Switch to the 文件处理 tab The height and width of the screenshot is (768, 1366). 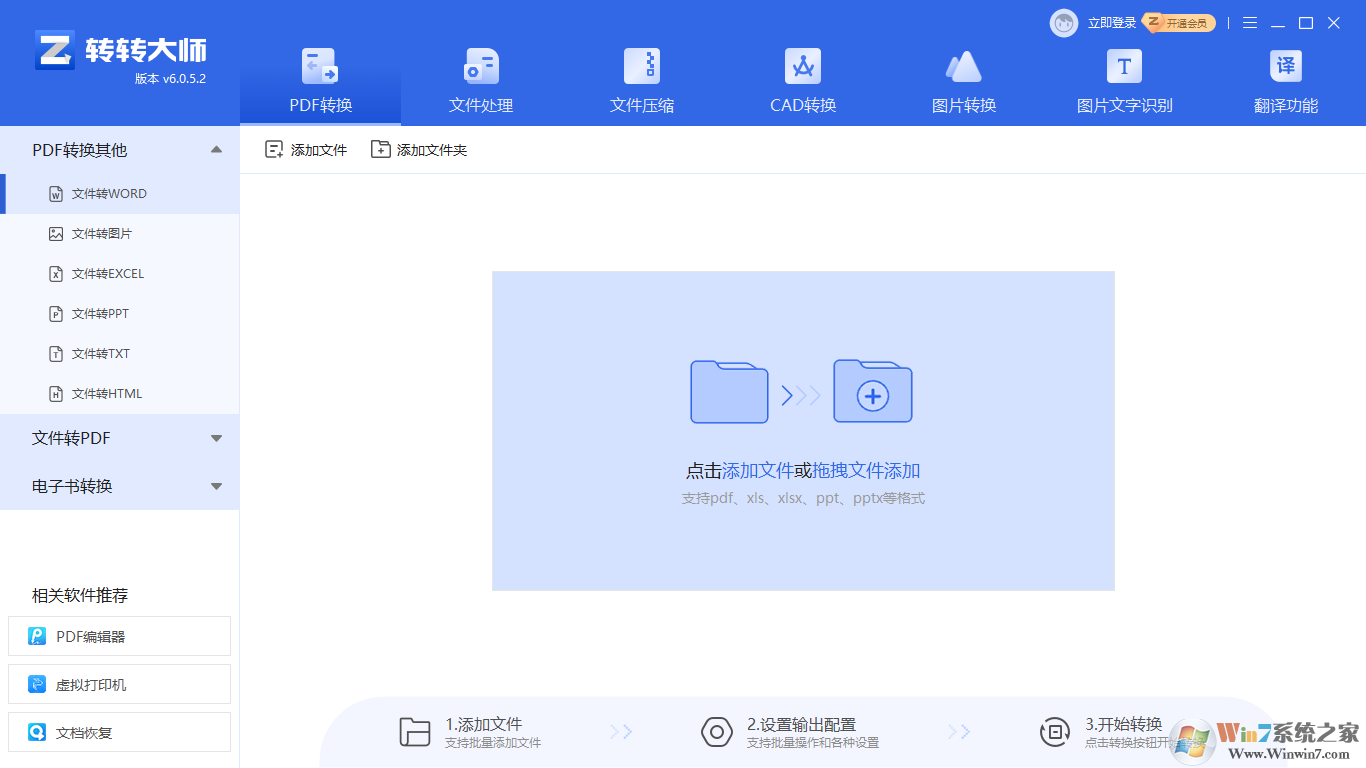[481, 82]
